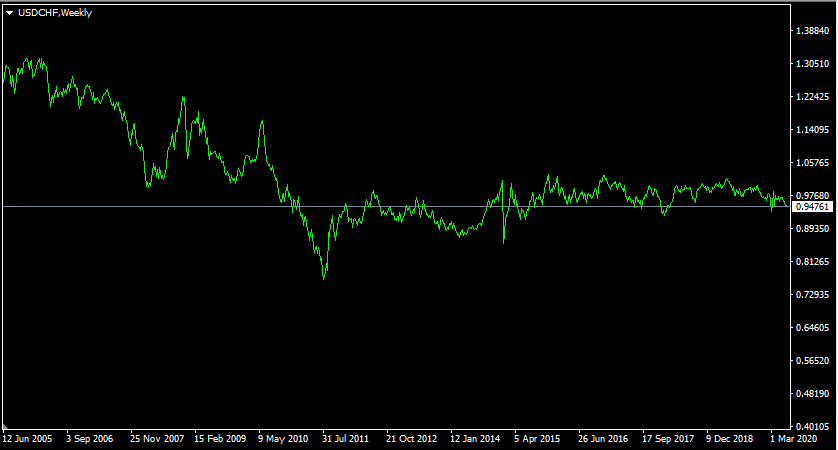This screenshot has width=838, height=450.
Task: Click the 26 Jun 2016 date label
Action: [x=603, y=439]
